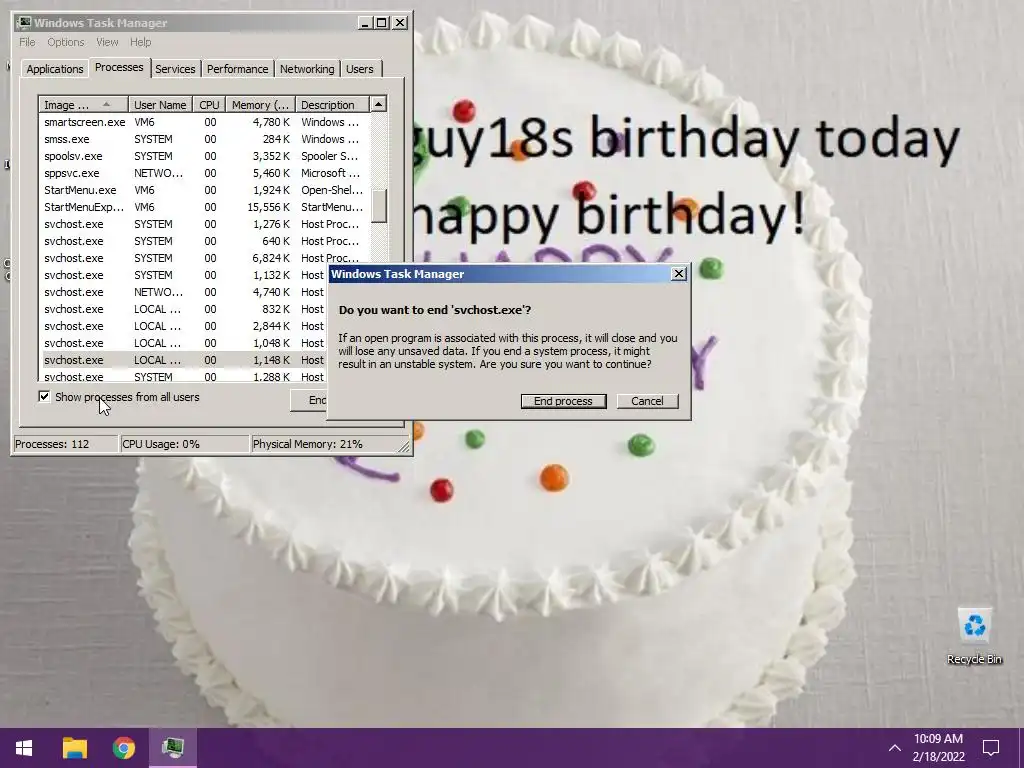Viewport: 1024px width, 768px height.
Task: Open the Options menu
Action: pyautogui.click(x=65, y=42)
